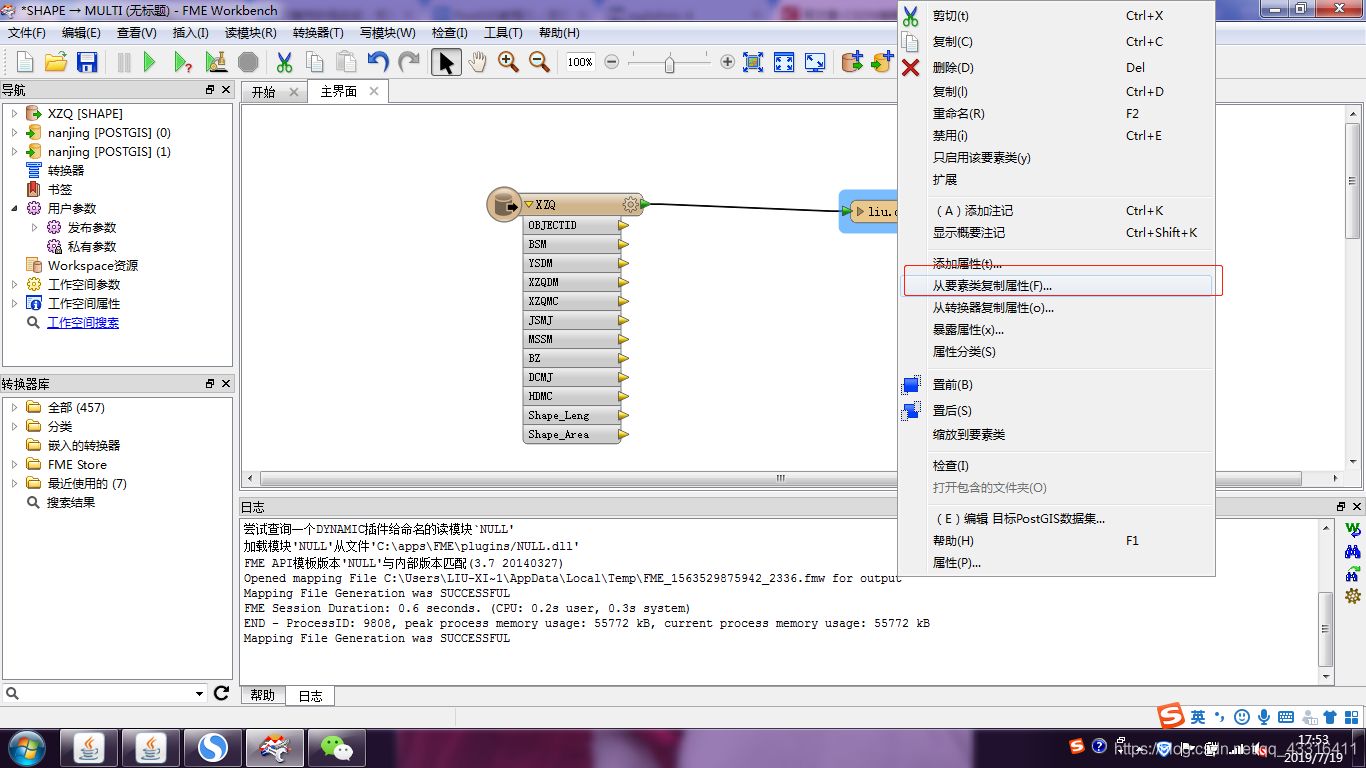Choose 从要素类复制属性(F)... menu entry
The height and width of the screenshot is (768, 1366).
pyautogui.click(x=1058, y=286)
